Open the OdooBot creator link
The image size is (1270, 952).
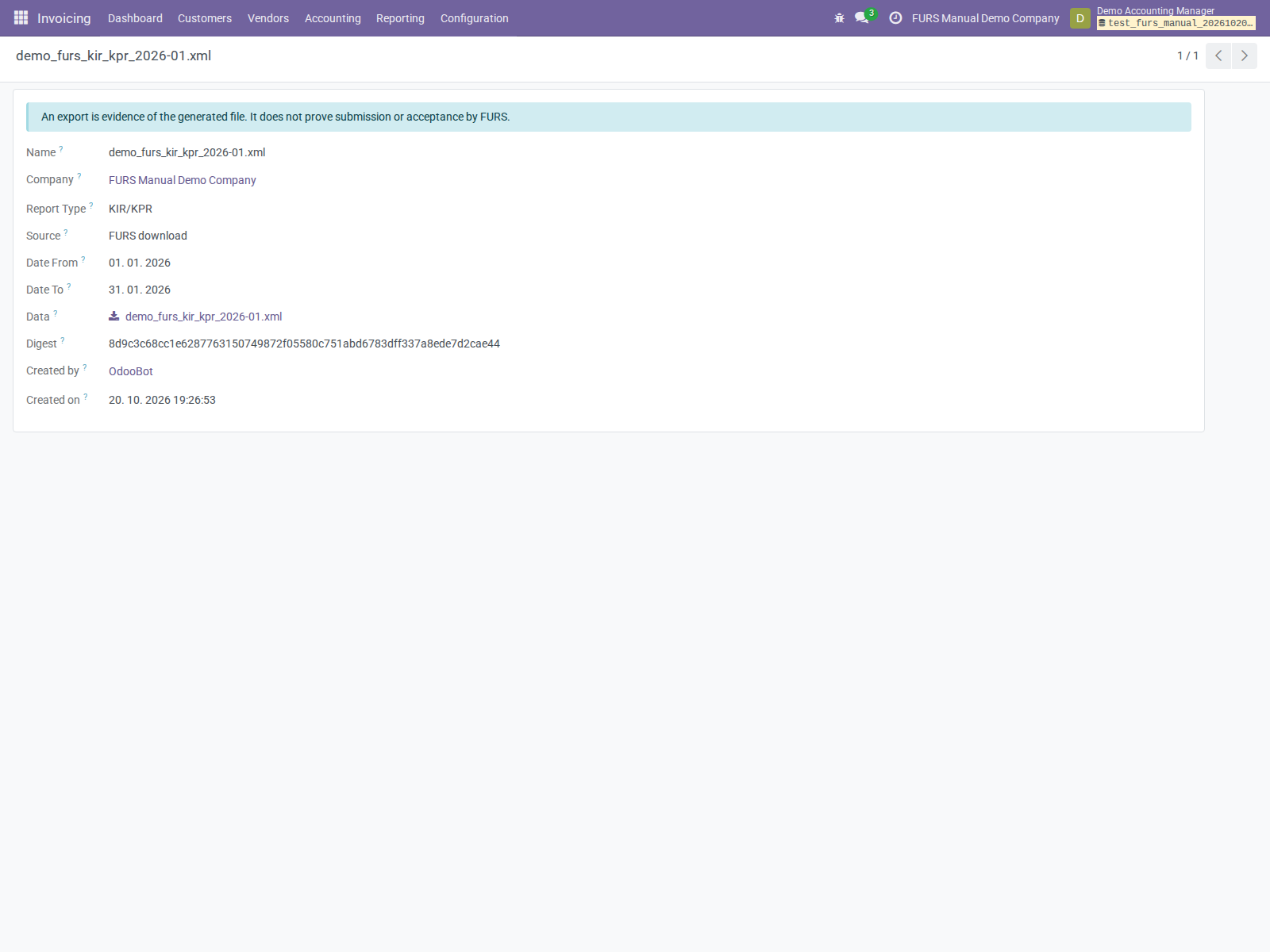(131, 371)
